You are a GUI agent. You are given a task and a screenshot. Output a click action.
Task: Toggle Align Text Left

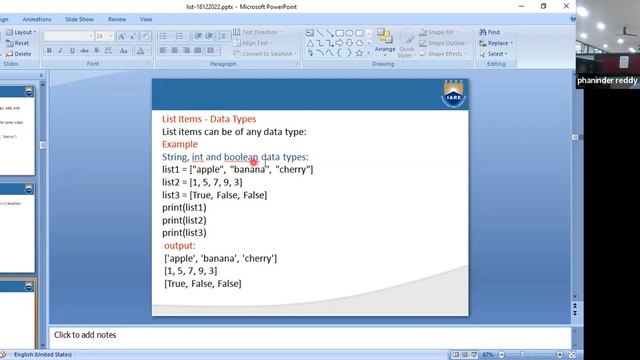[163, 51]
